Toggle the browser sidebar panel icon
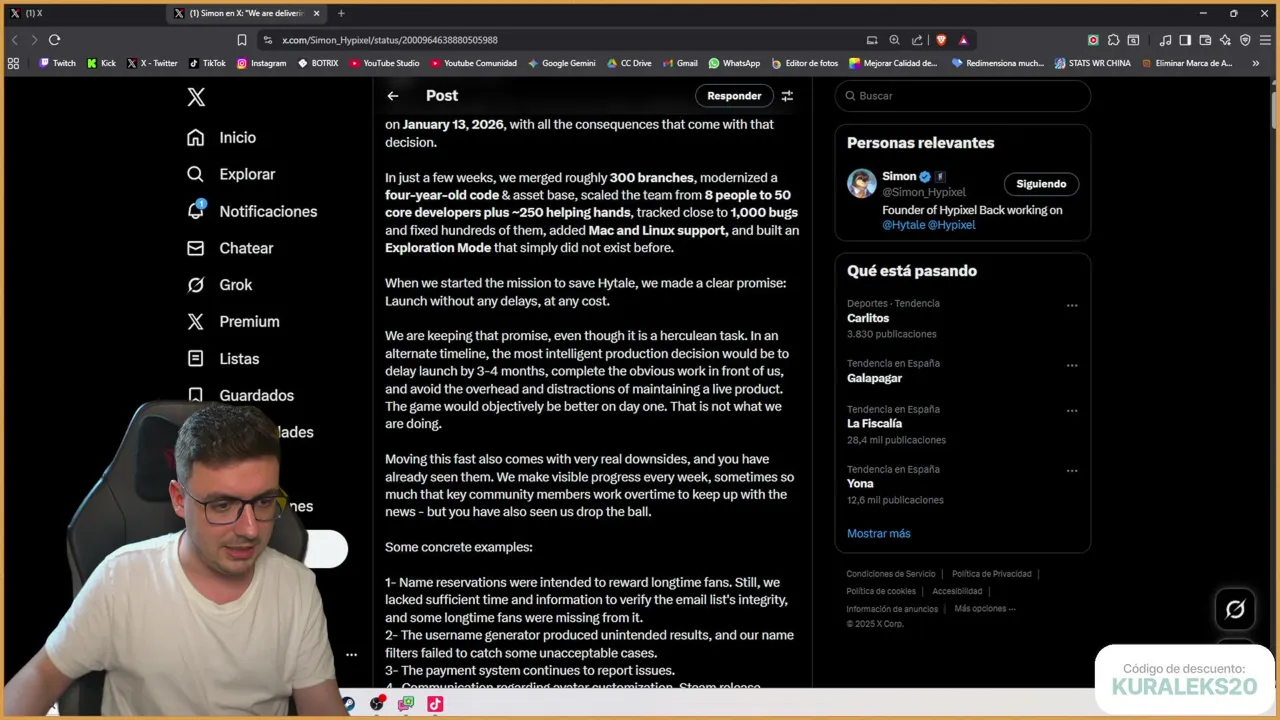 tap(1185, 40)
